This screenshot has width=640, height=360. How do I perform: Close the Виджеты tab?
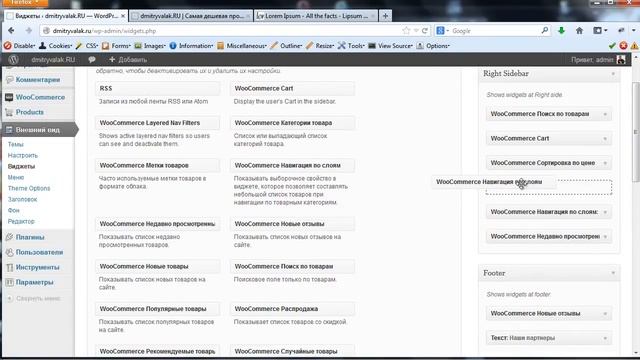pyautogui.click(x=123, y=16)
